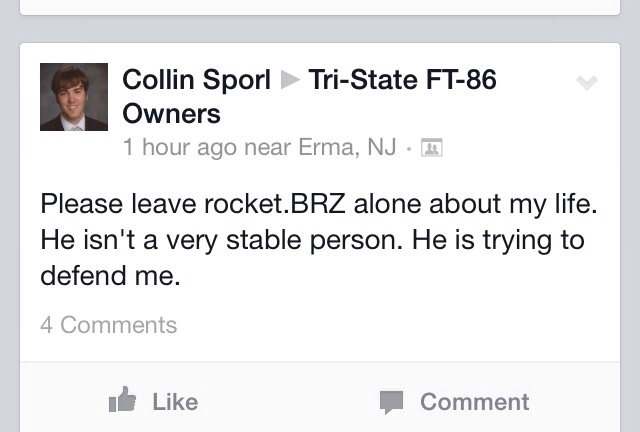Tap the speech bubble Comment icon

click(391, 402)
